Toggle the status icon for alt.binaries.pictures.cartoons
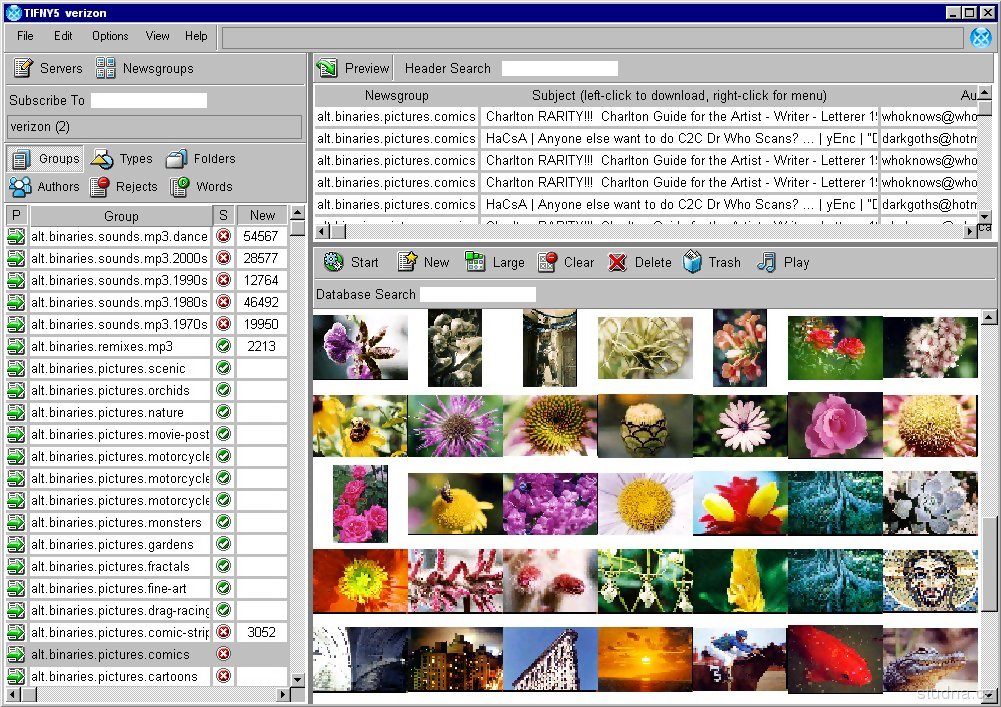Screen dimensions: 1001x707 (x=223, y=677)
